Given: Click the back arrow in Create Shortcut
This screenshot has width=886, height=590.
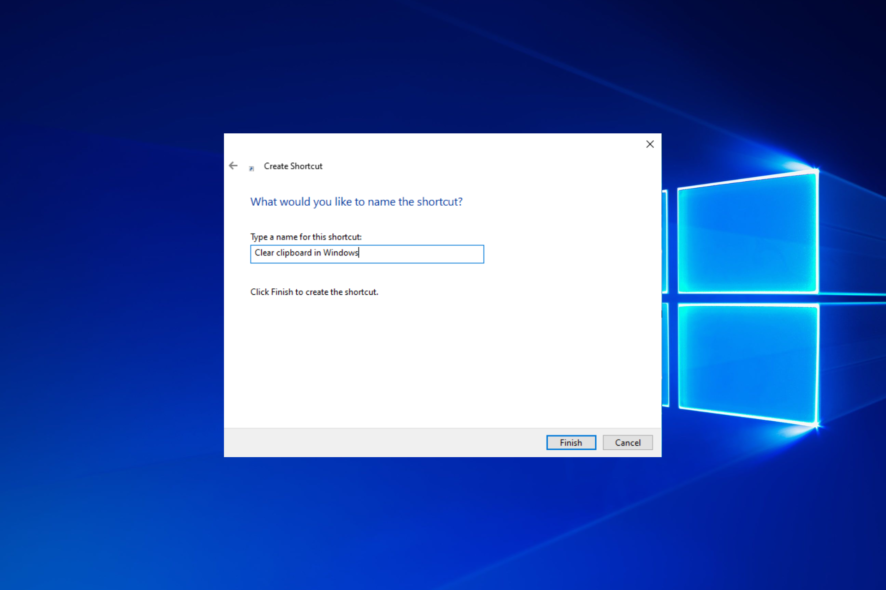Looking at the screenshot, I should [233, 166].
